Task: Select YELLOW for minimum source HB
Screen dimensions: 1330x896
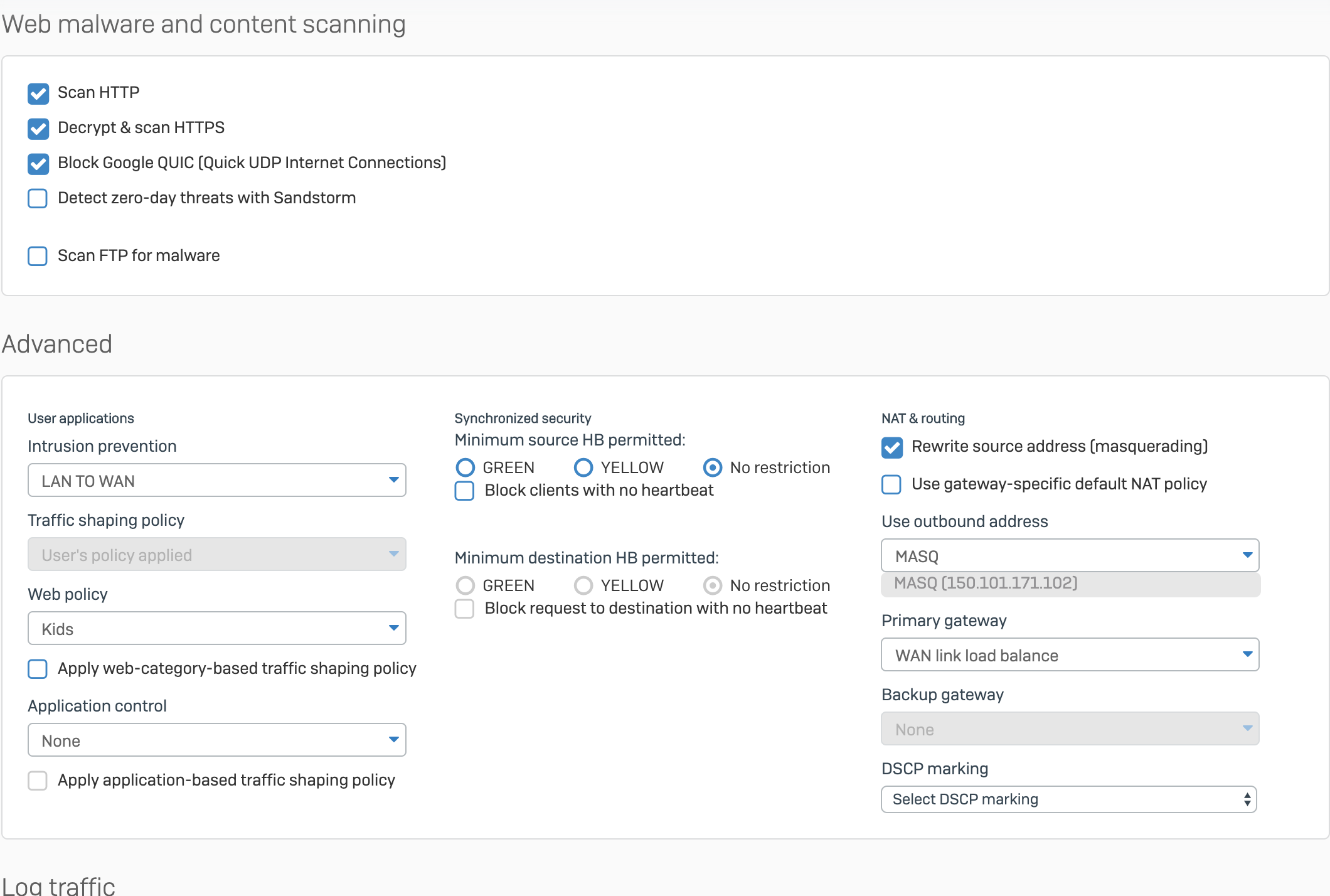Action: tap(583, 467)
